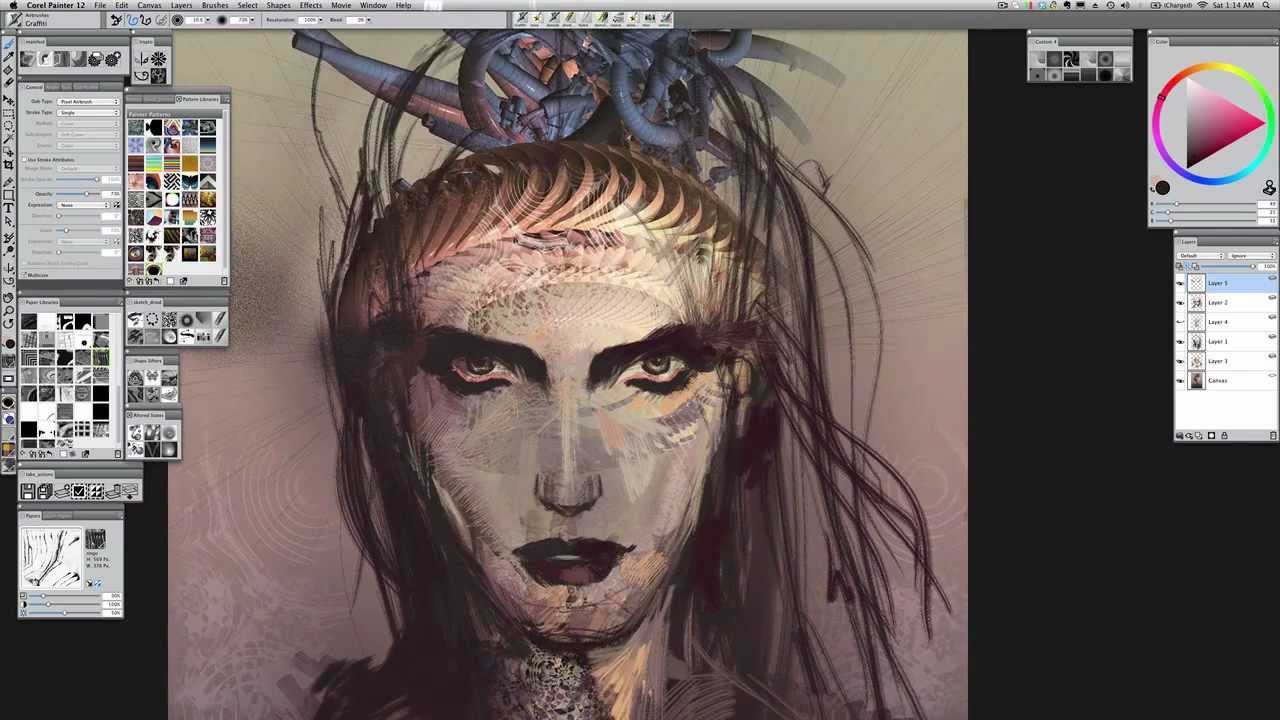Open the Dab Type dropdown

click(x=88, y=101)
